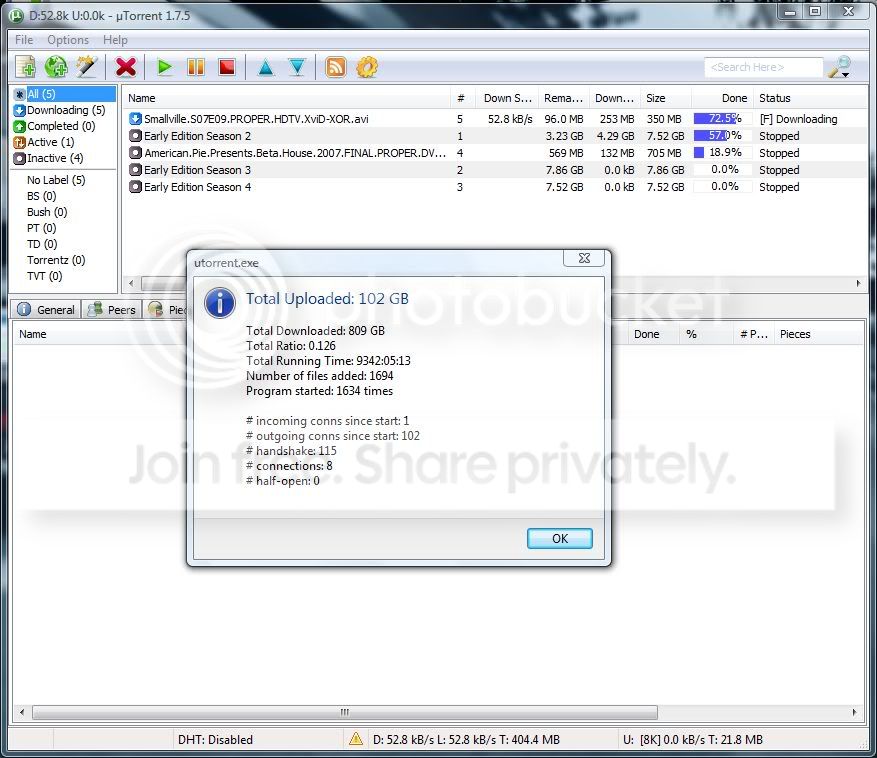The height and width of the screenshot is (758, 877).
Task: Close the utorrent.exe statistics dialog
Action: tap(584, 258)
